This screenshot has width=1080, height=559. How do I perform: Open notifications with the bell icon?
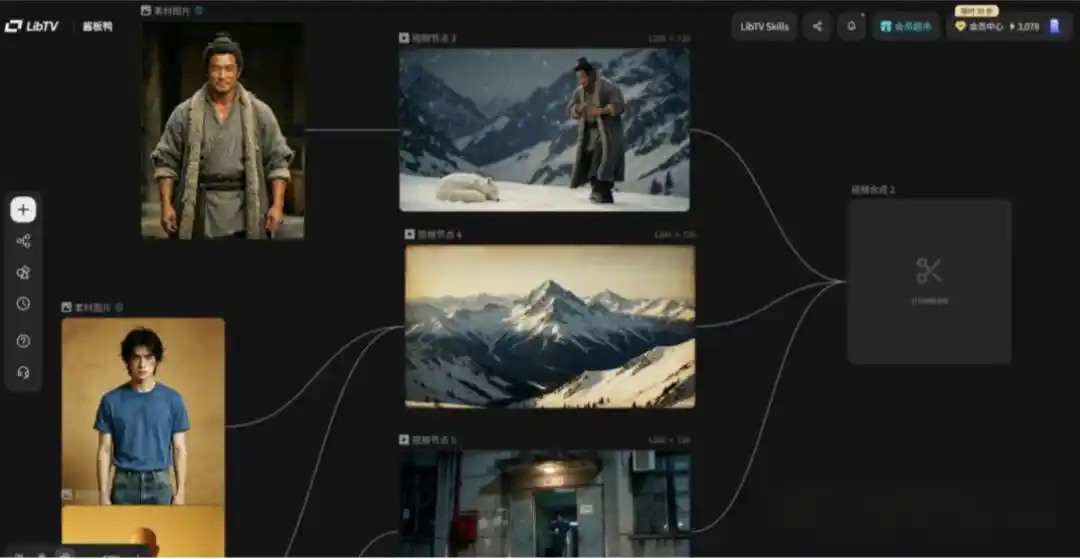pyautogui.click(x=851, y=27)
